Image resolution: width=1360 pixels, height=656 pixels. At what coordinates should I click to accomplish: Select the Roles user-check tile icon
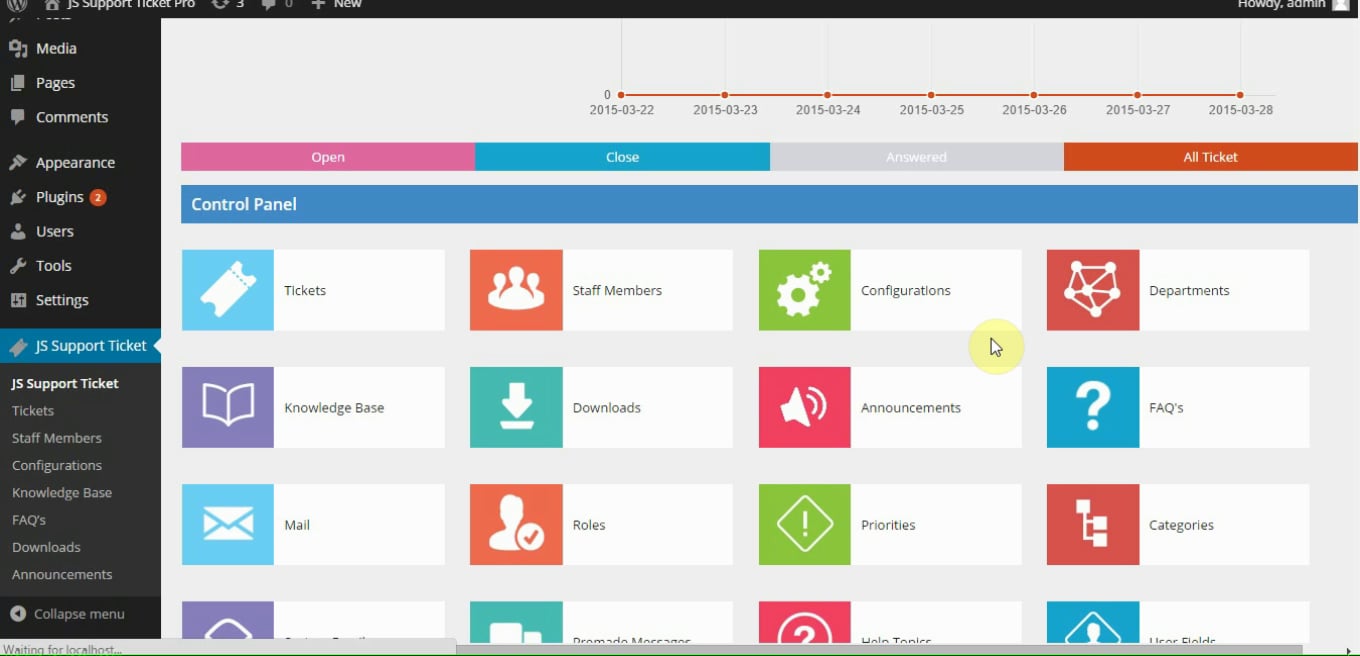tap(516, 524)
